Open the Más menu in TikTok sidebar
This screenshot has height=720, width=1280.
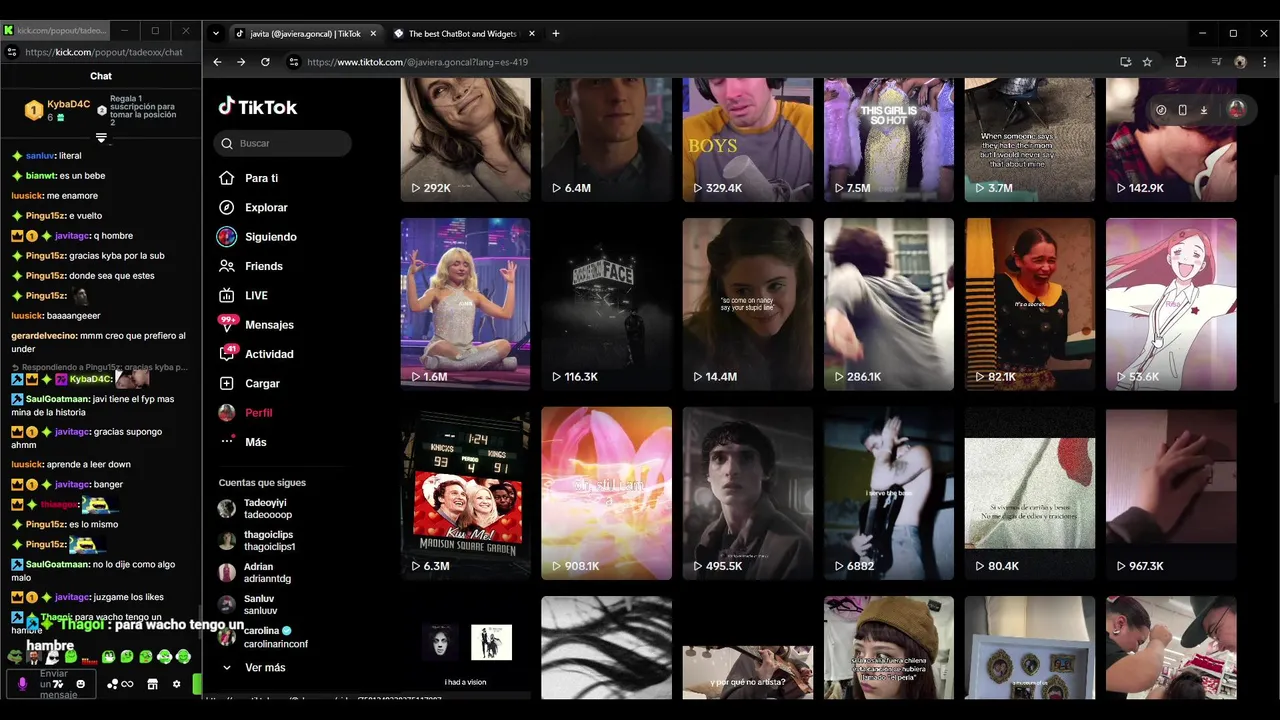[242, 442]
